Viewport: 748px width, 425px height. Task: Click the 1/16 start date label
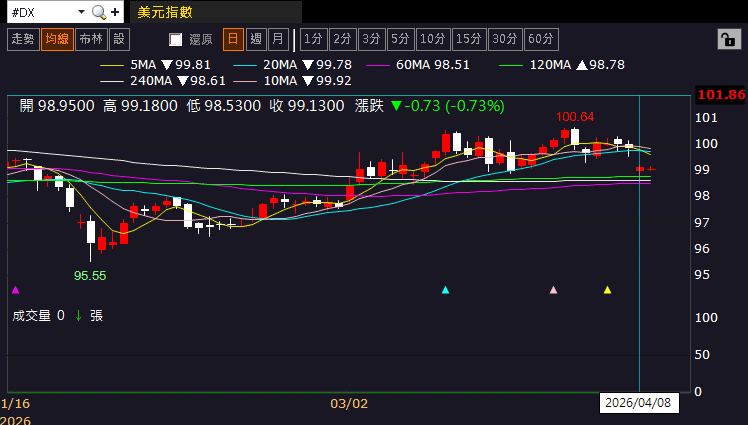pyautogui.click(x=16, y=404)
